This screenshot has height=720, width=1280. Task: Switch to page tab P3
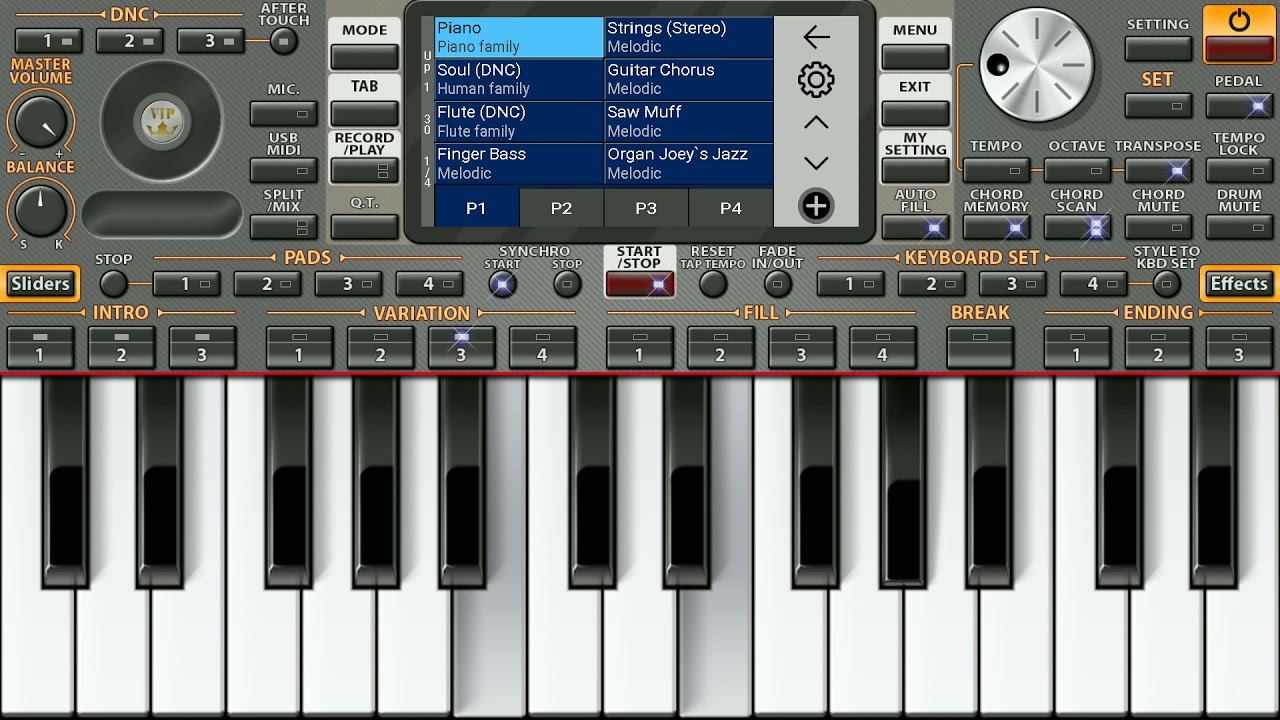coord(646,208)
